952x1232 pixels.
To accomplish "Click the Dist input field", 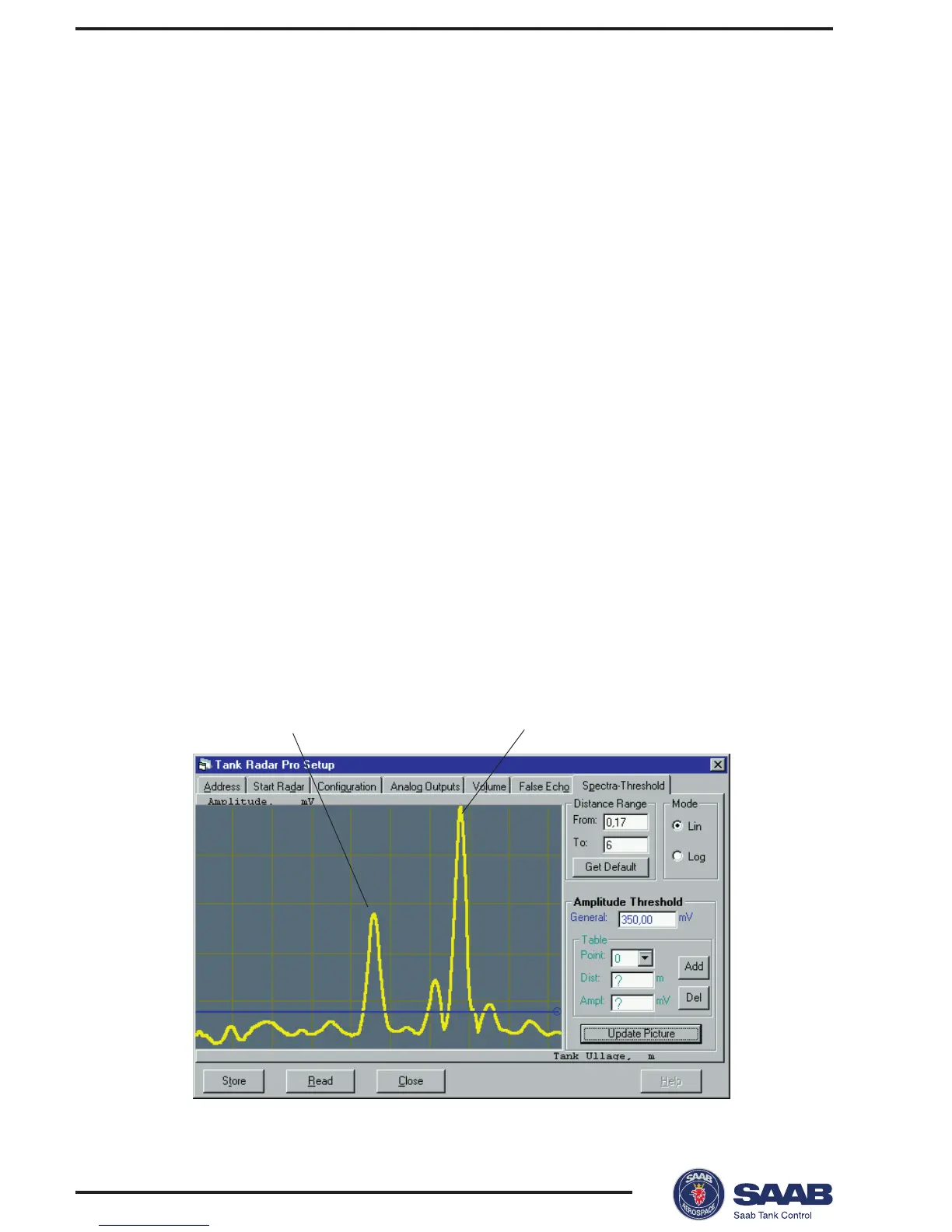I will click(x=632, y=980).
